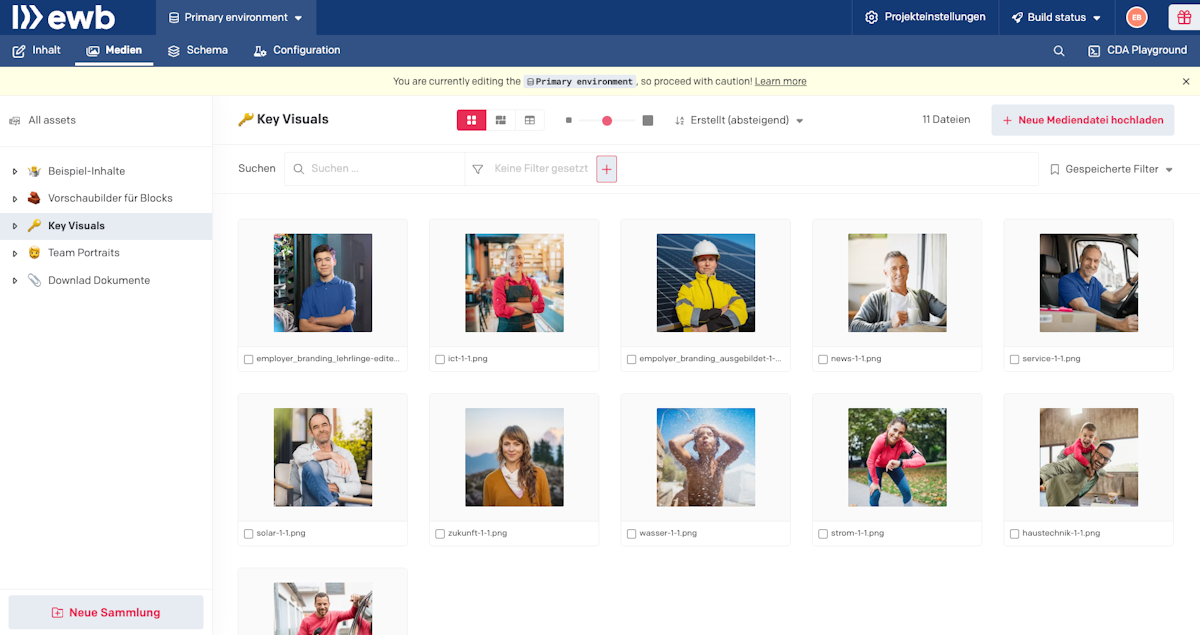The height and width of the screenshot is (635, 1200).
Task: Click the thumbnail size slider handle
Action: click(x=607, y=120)
